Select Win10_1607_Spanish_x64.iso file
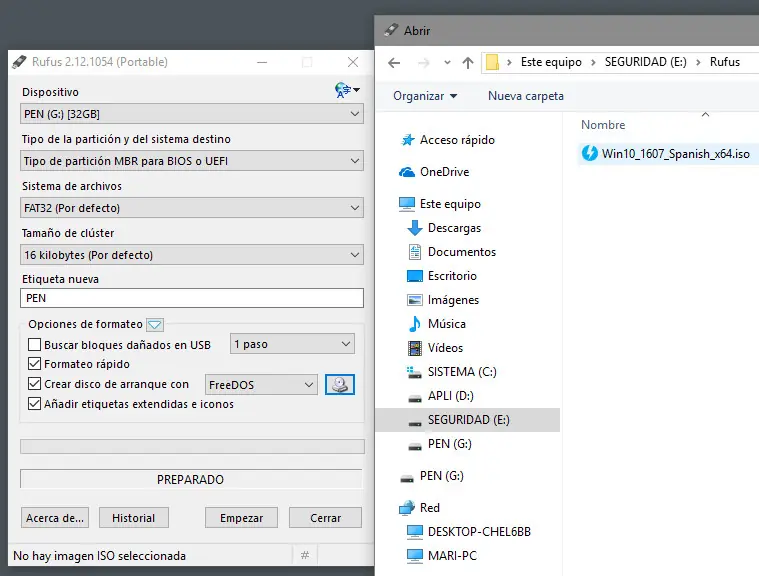759x576 pixels. 668,153
